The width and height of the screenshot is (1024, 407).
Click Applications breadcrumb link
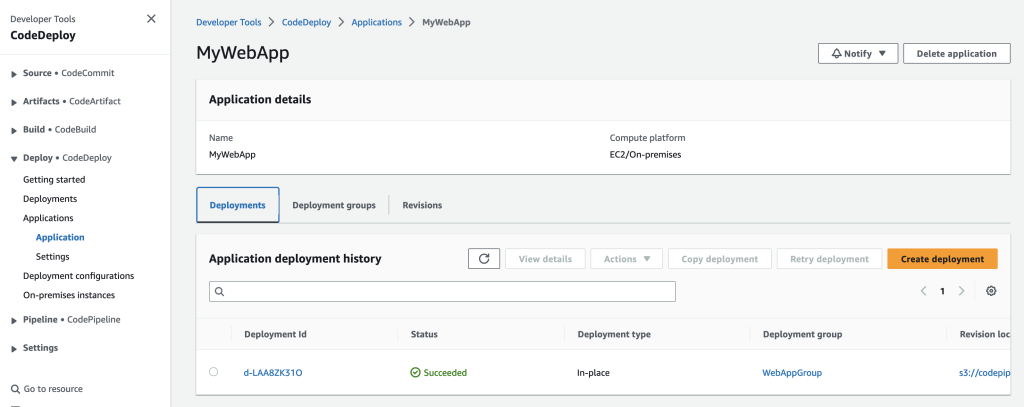tap(377, 22)
